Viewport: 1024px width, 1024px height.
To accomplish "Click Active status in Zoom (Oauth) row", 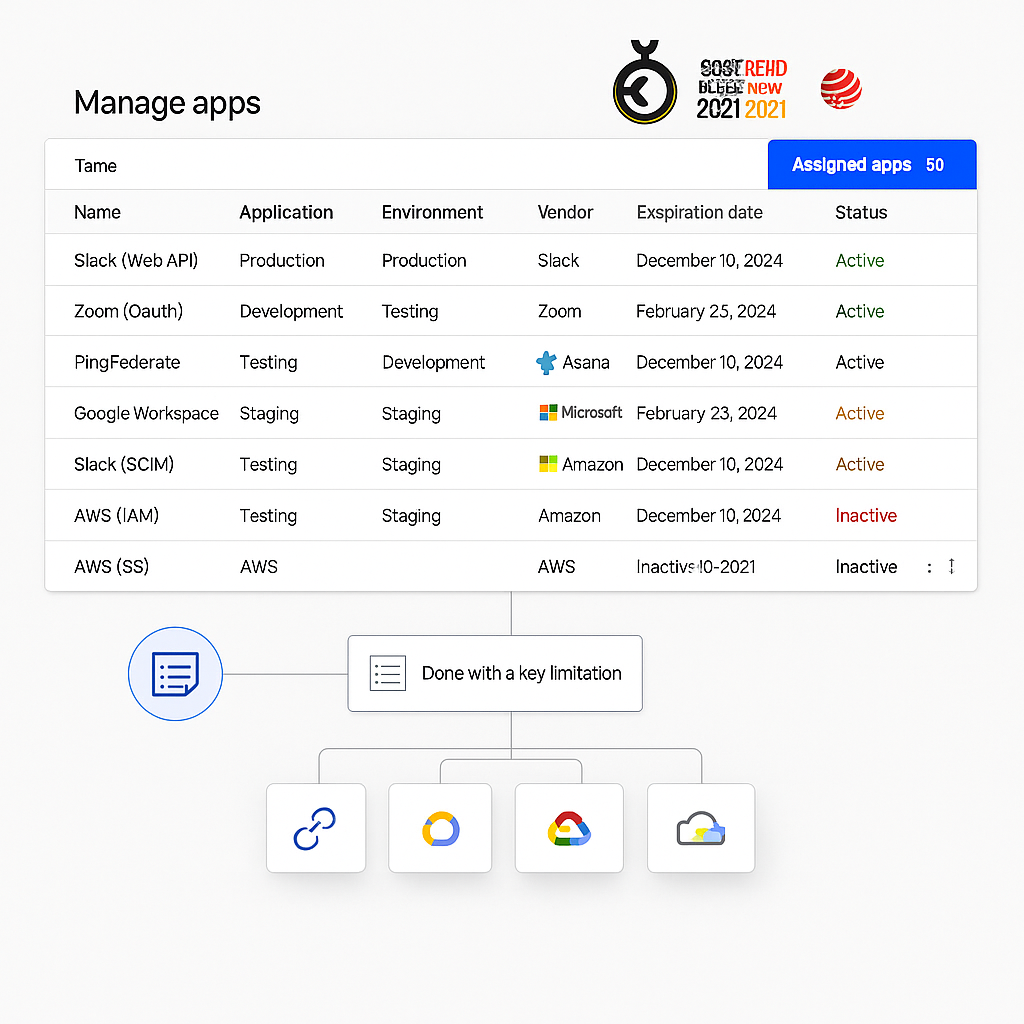I will 859,311.
